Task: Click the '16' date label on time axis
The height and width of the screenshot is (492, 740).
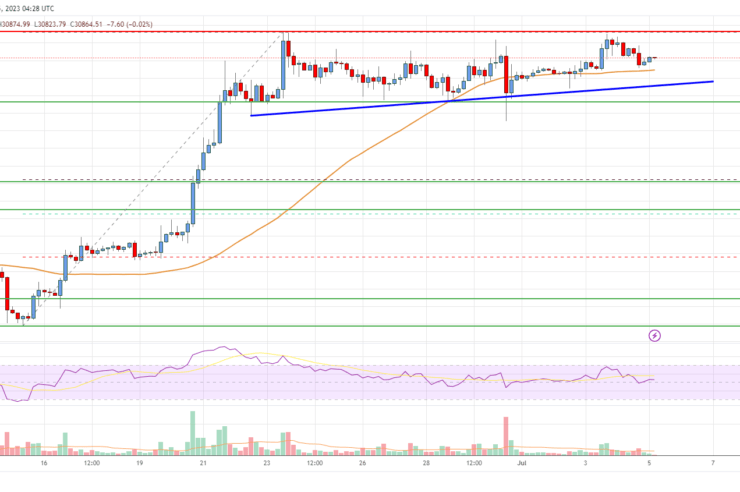Action: tap(44, 463)
